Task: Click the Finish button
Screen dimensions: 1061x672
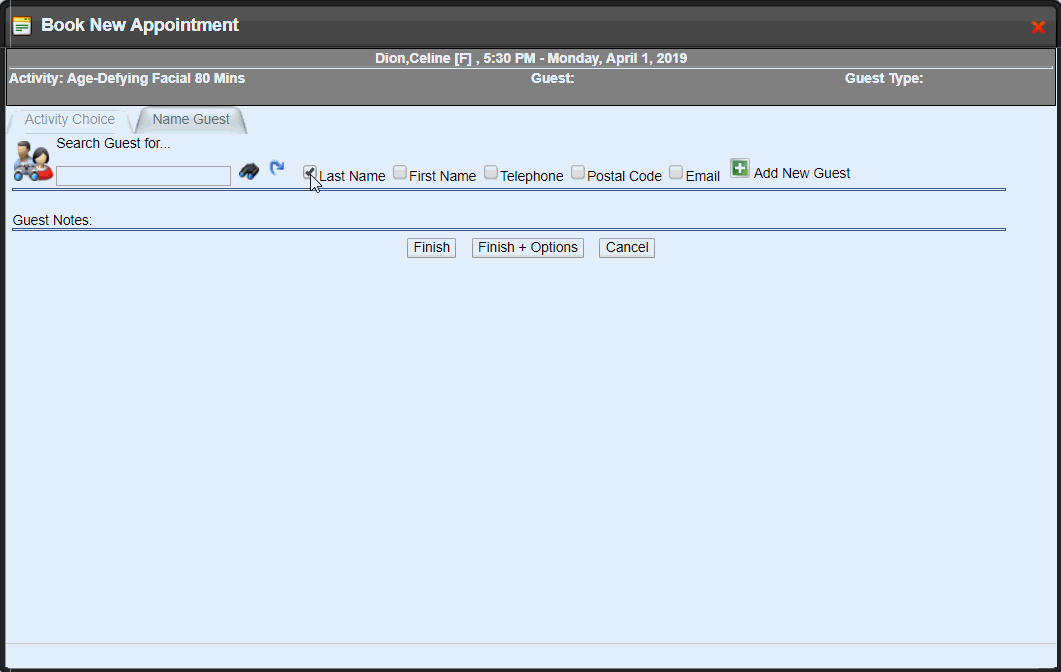Action: click(x=432, y=248)
